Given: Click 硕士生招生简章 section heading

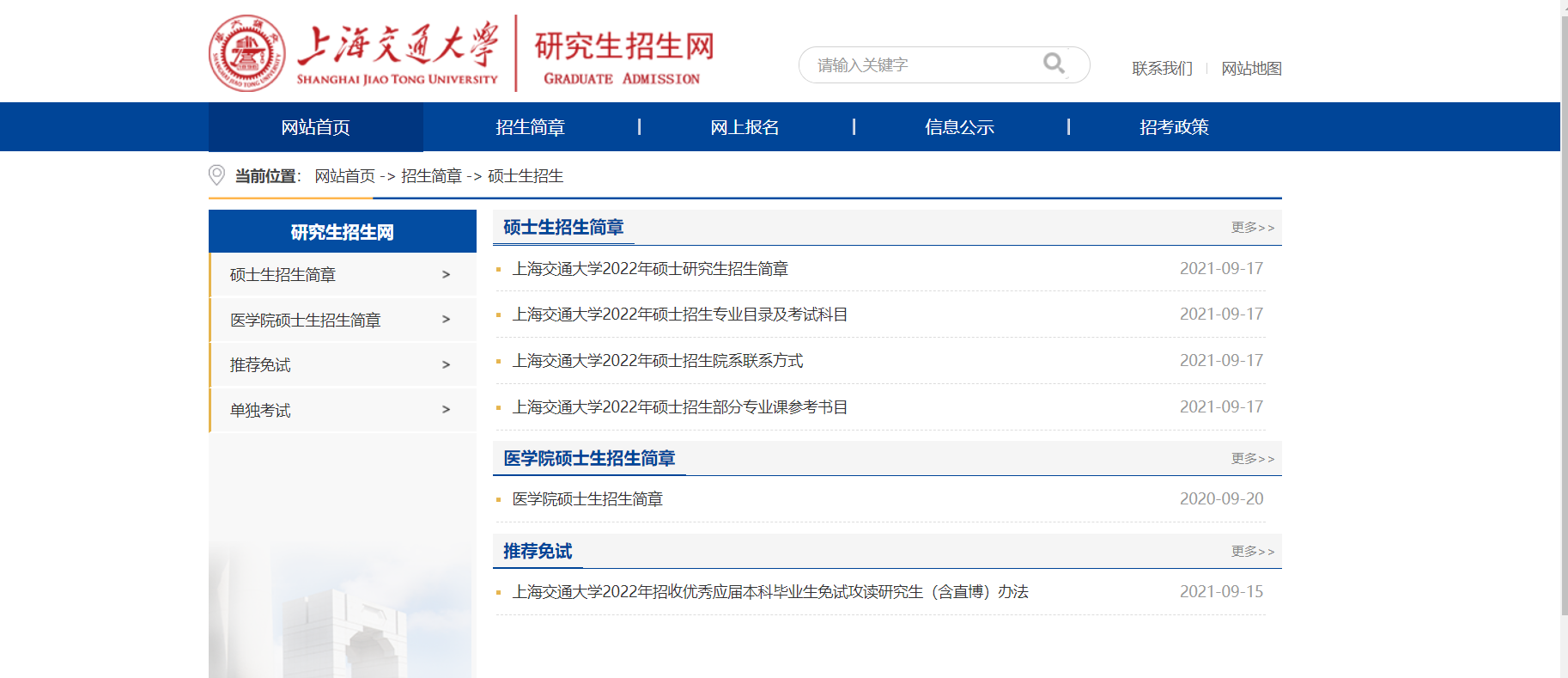Looking at the screenshot, I should (563, 228).
